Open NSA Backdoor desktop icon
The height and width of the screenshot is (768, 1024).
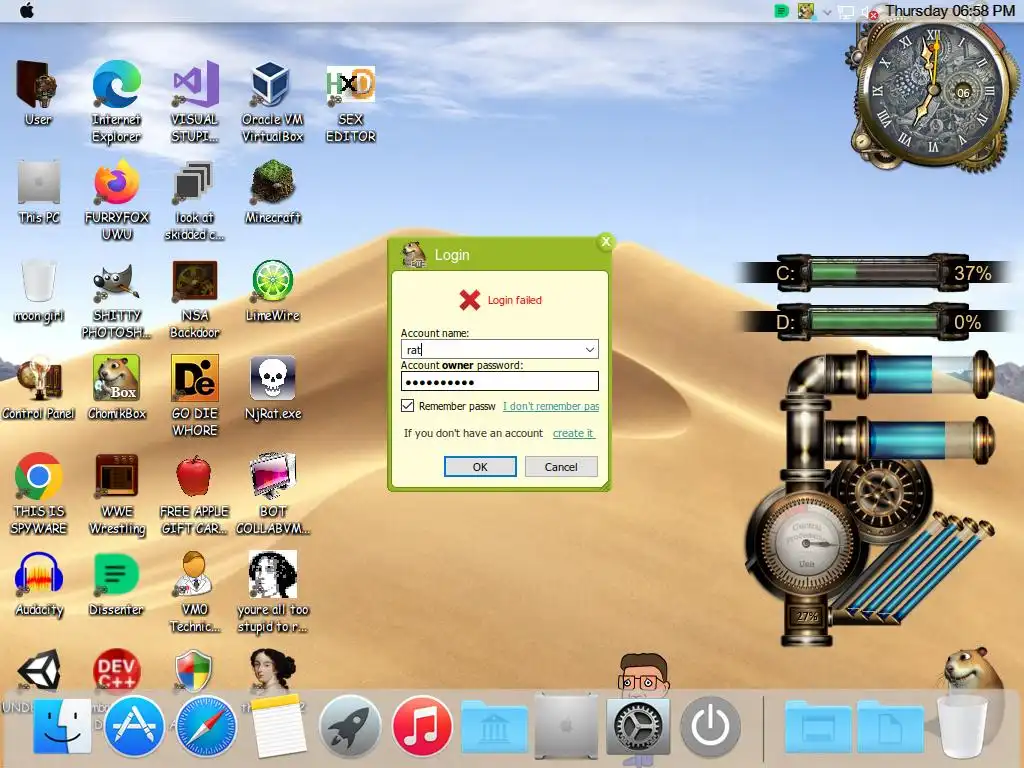195,298
